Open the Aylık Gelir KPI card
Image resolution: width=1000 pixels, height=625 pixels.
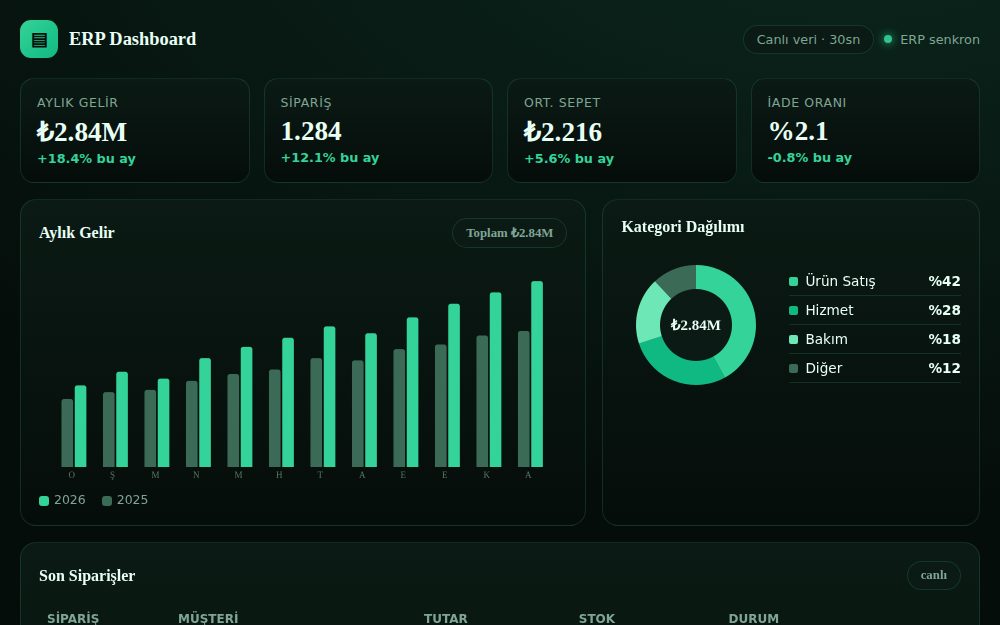click(x=135, y=131)
